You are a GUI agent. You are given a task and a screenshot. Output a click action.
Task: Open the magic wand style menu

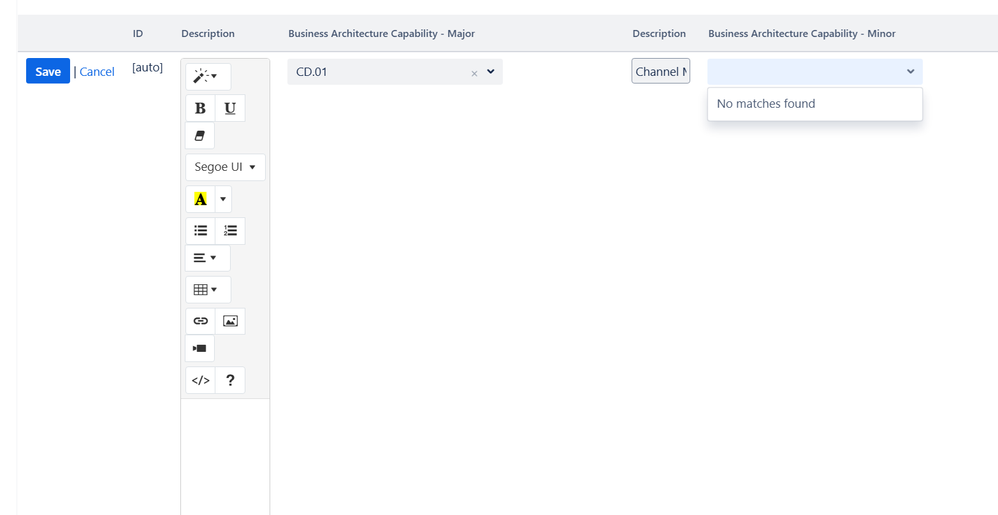[x=208, y=76]
